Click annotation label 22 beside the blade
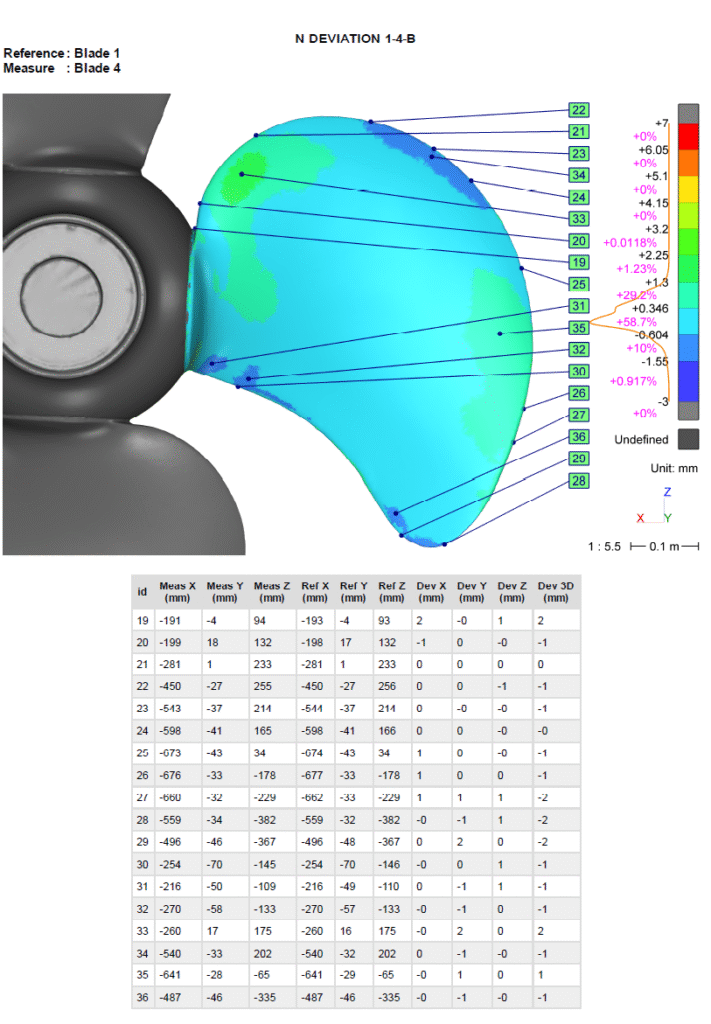711x1024 pixels. (x=579, y=110)
